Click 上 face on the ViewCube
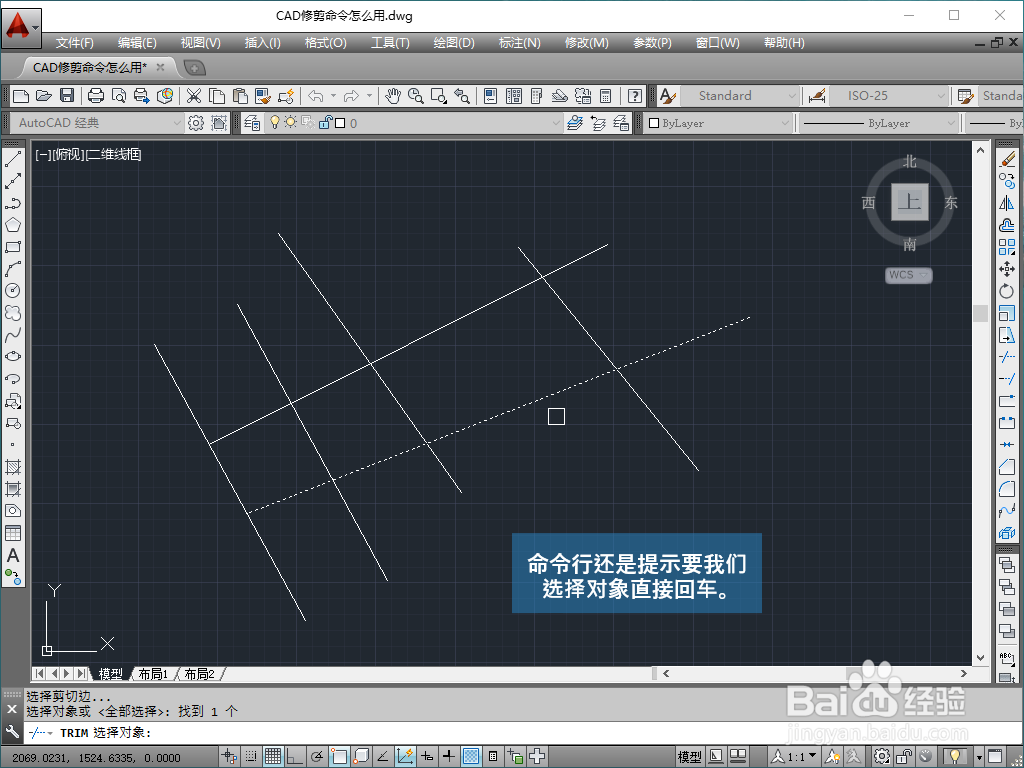The image size is (1024, 768). click(909, 202)
